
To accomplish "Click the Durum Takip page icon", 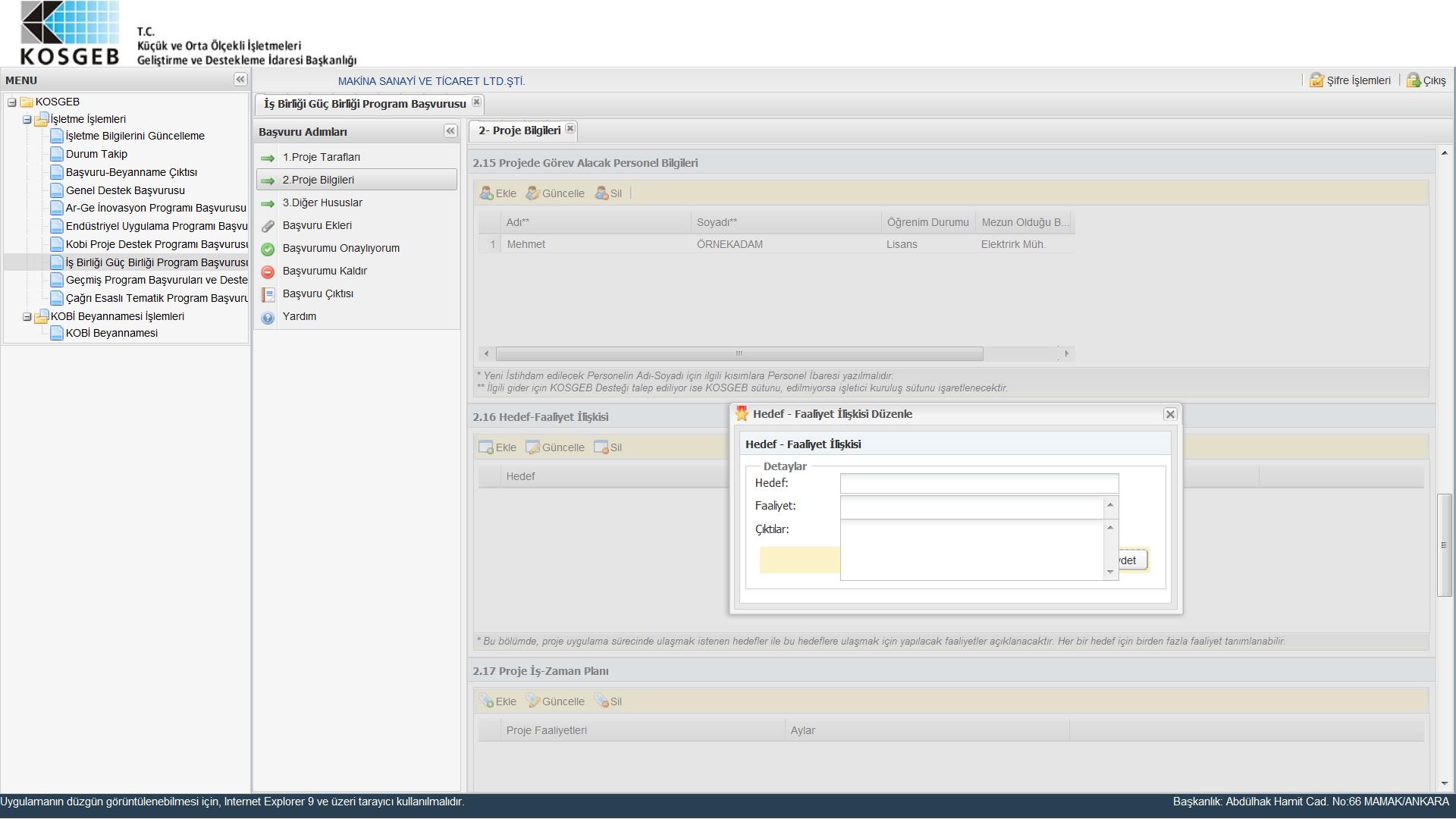I will point(57,153).
